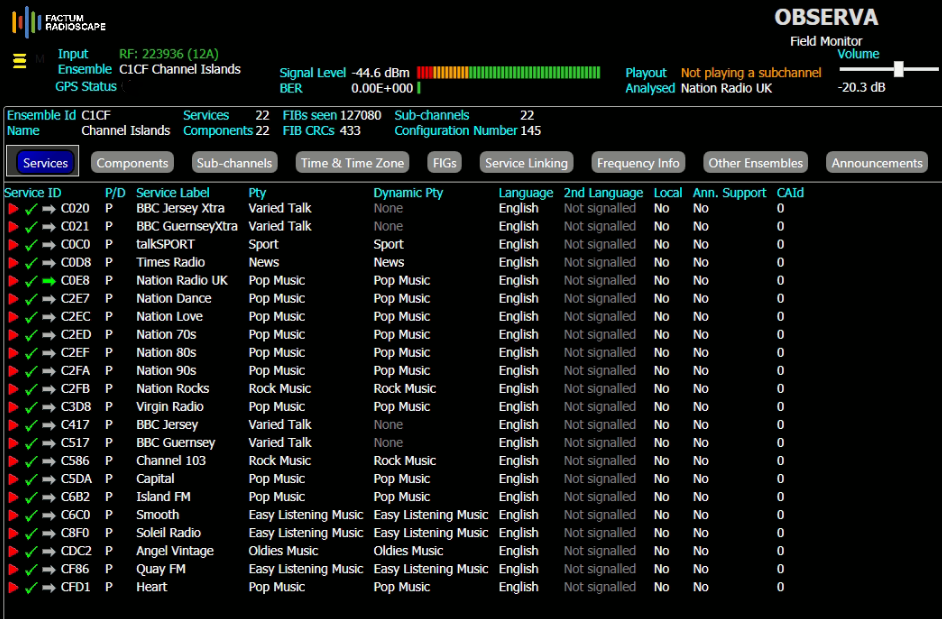
Task: Open the Frequency Info tab
Action: [x=638, y=163]
